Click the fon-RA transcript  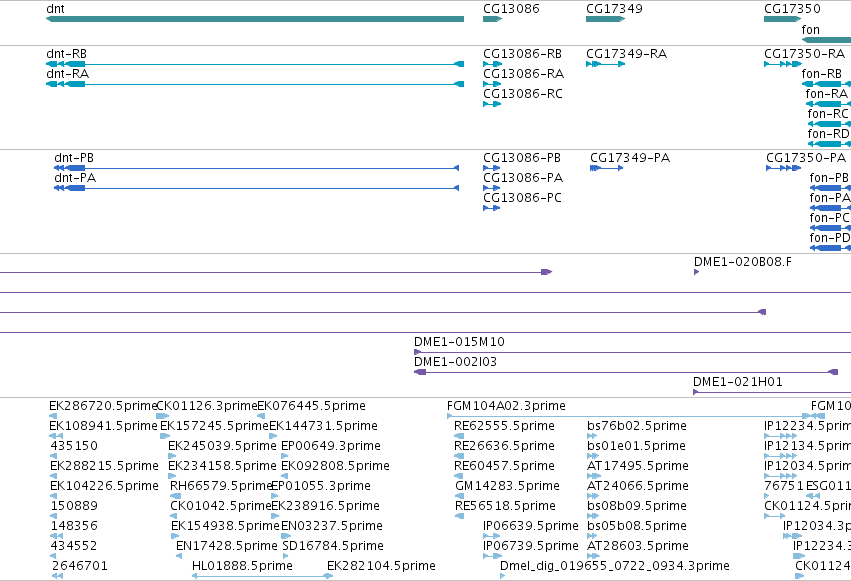click(828, 104)
